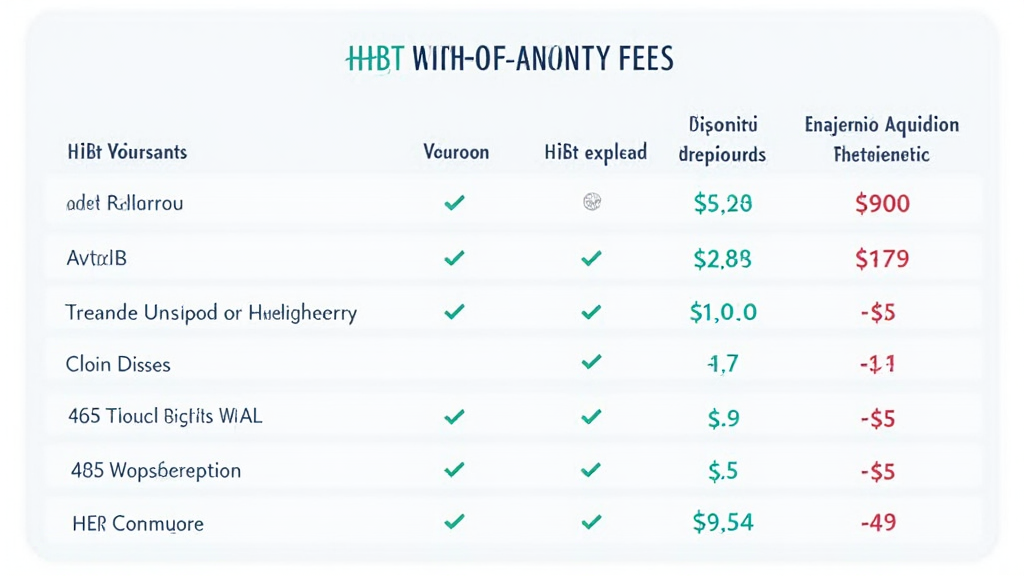
Task: Click HiBt explead checkmark in Treande Unsipod row
Action: tap(591, 312)
